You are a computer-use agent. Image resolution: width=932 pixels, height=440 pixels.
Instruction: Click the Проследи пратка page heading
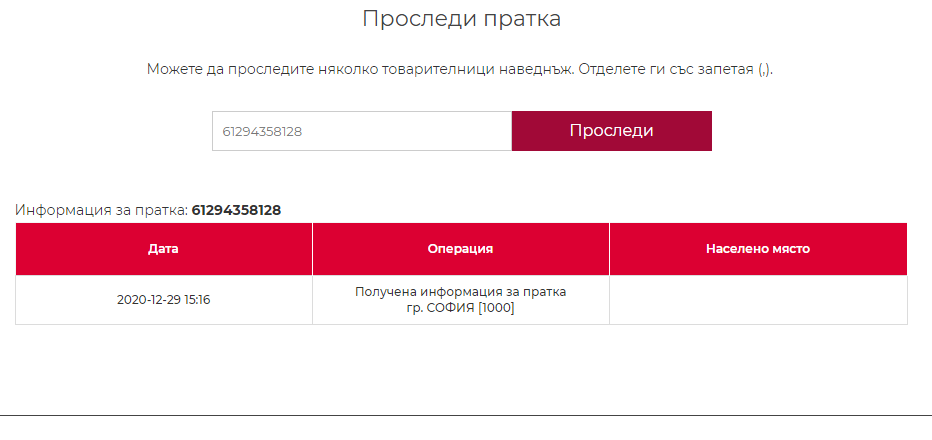(x=461, y=19)
